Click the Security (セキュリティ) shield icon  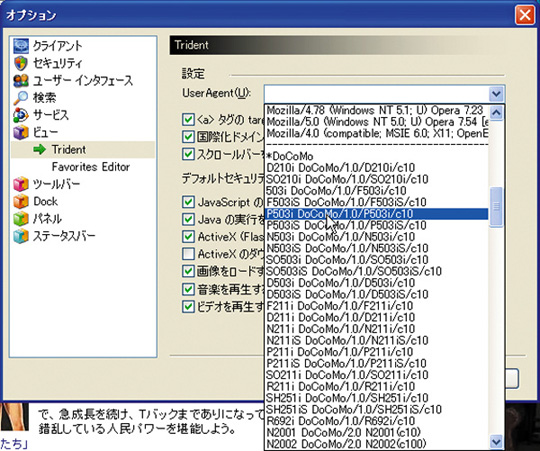point(21,63)
